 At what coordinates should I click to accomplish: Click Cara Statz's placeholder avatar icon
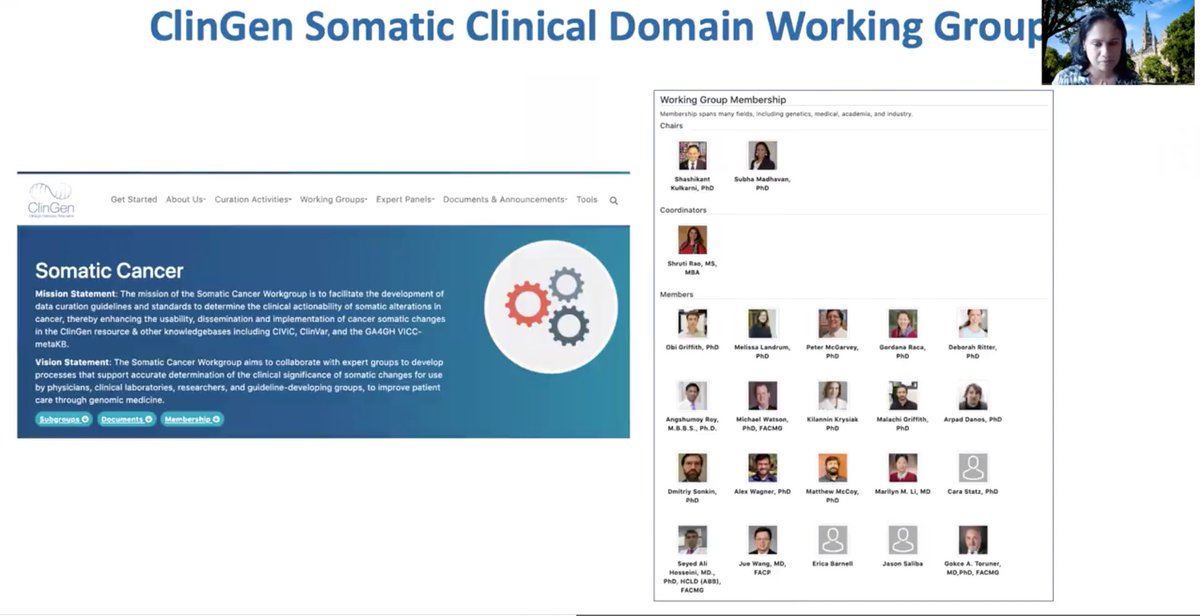coord(971,466)
